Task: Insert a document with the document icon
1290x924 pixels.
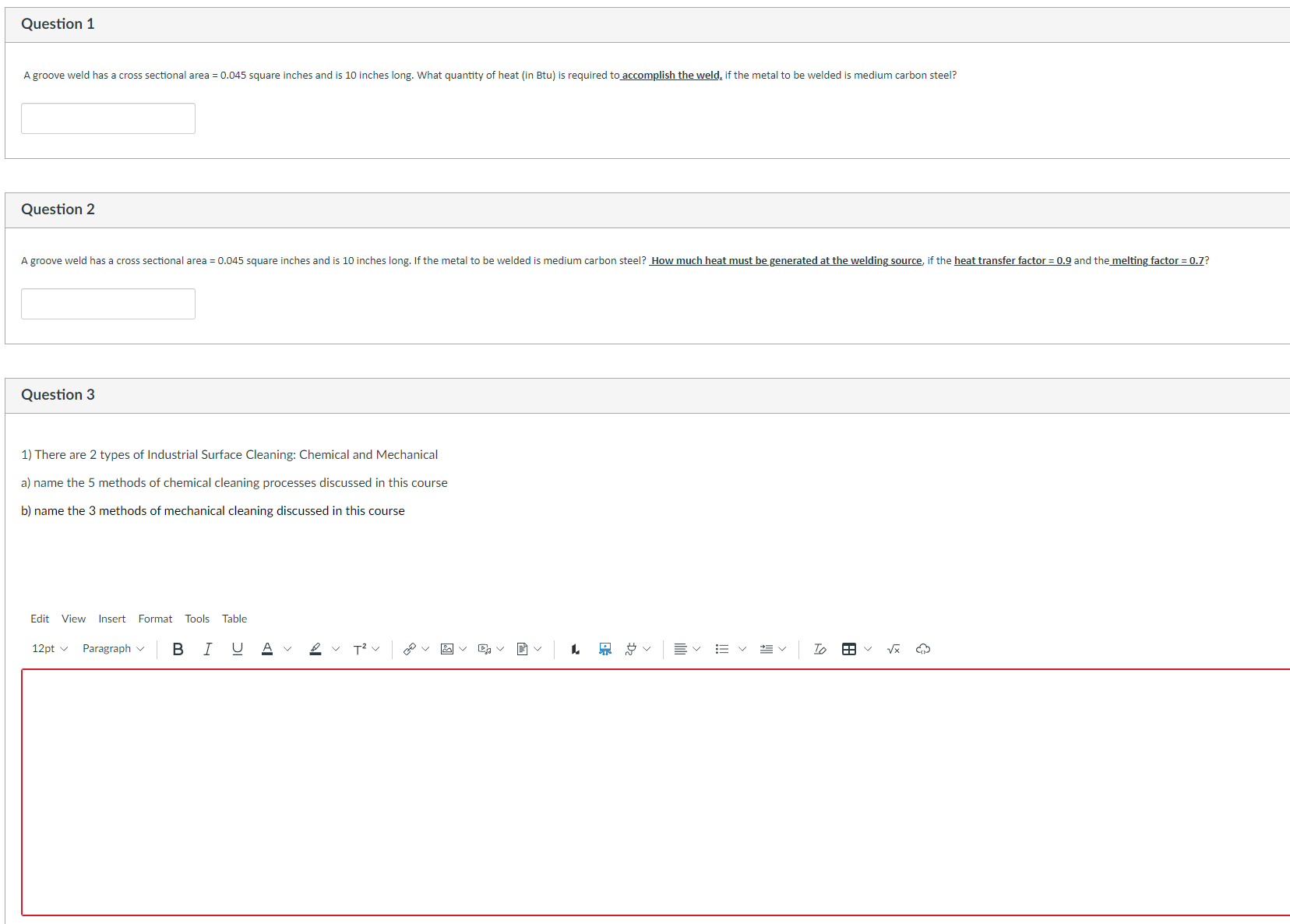Action: pyautogui.click(x=523, y=649)
